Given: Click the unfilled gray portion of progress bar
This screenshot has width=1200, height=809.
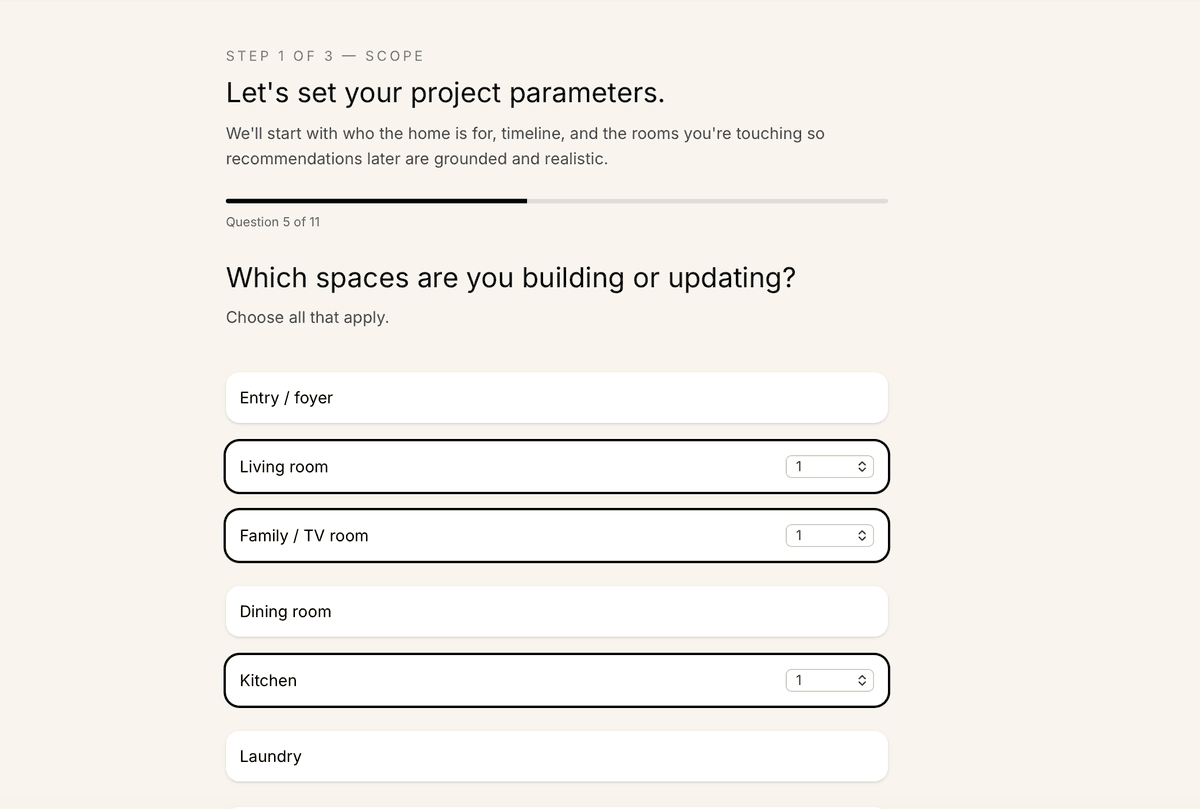Looking at the screenshot, I should tap(707, 201).
